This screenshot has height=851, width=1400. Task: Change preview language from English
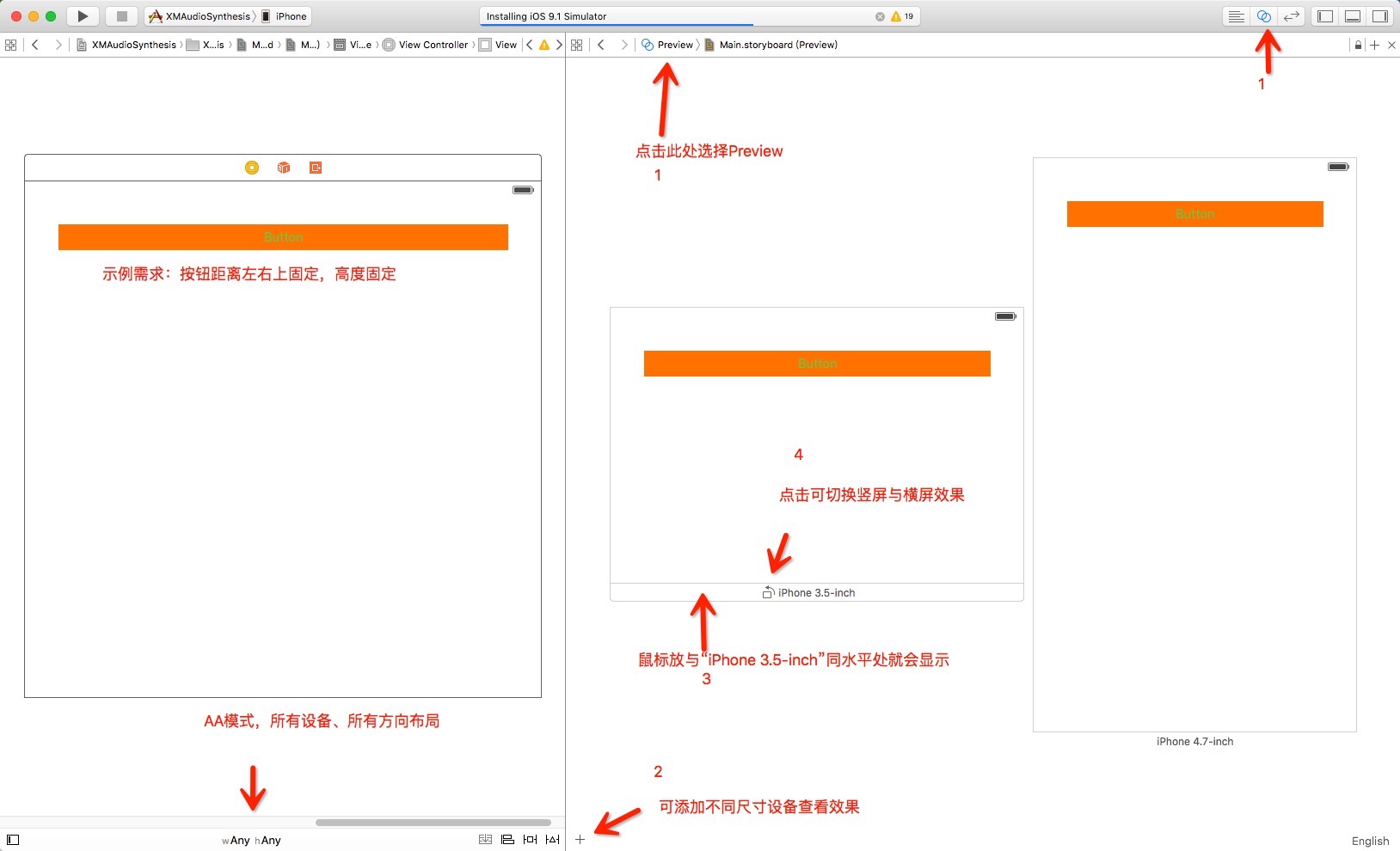(x=1370, y=841)
